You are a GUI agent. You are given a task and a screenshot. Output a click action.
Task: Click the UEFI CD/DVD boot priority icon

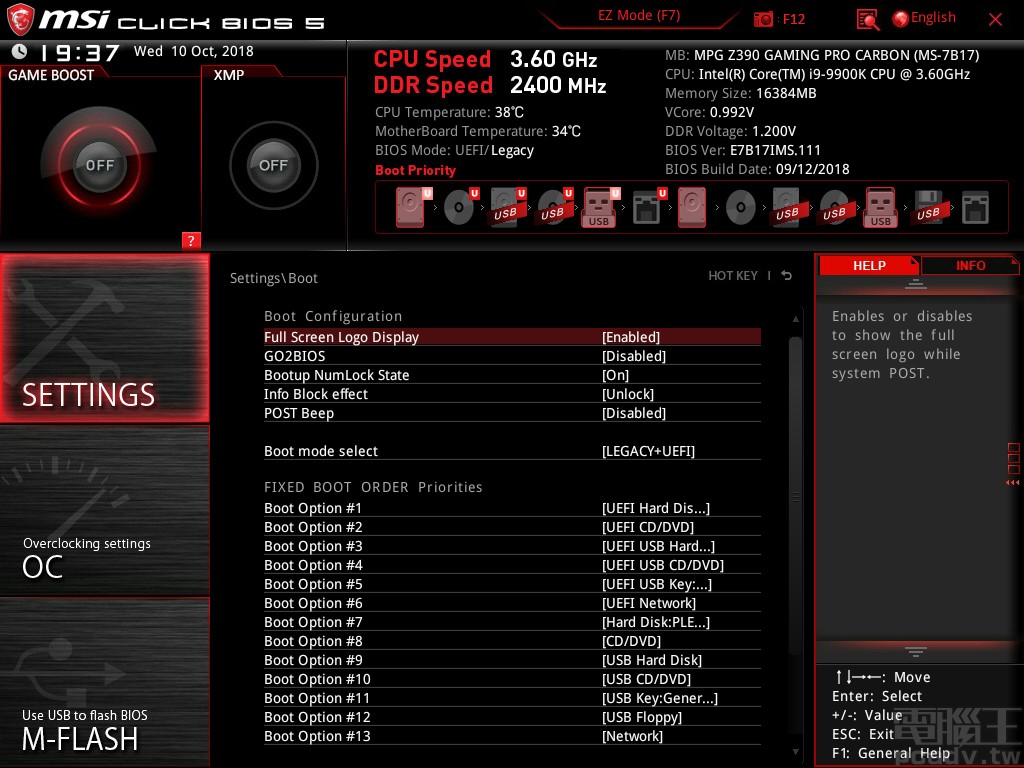(461, 207)
